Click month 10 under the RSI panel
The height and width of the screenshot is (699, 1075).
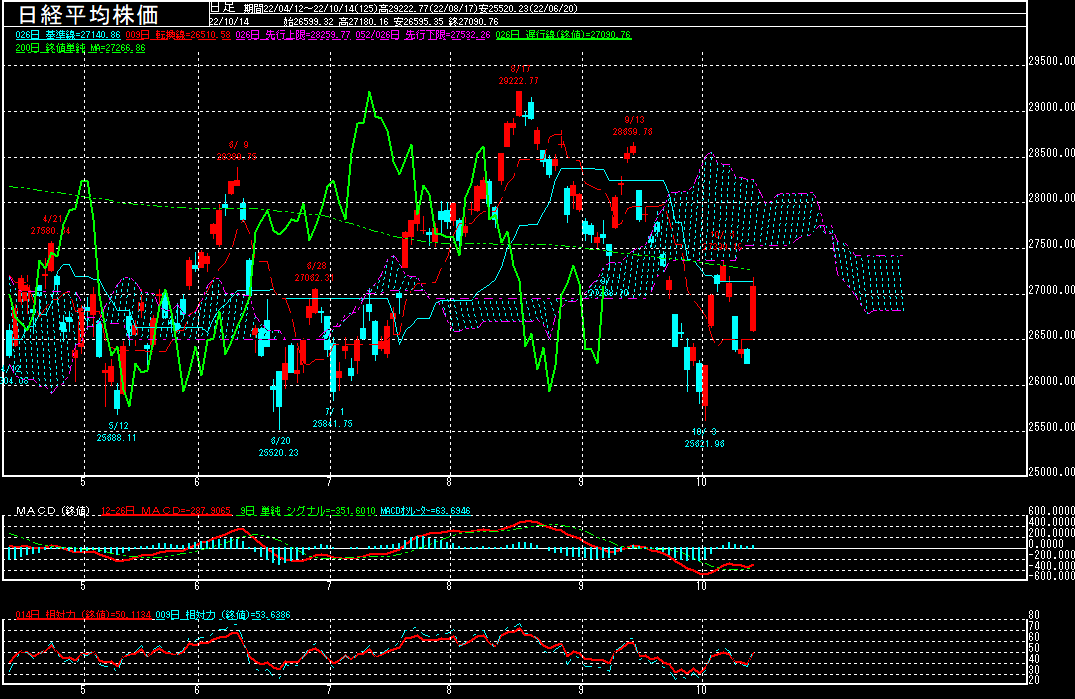[701, 690]
